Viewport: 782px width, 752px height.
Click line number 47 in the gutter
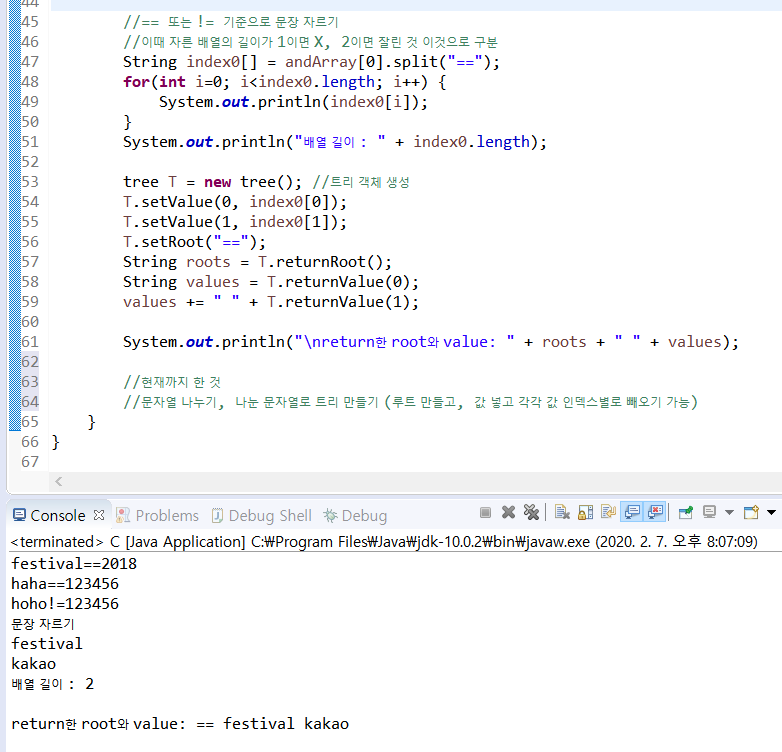[x=30, y=62]
